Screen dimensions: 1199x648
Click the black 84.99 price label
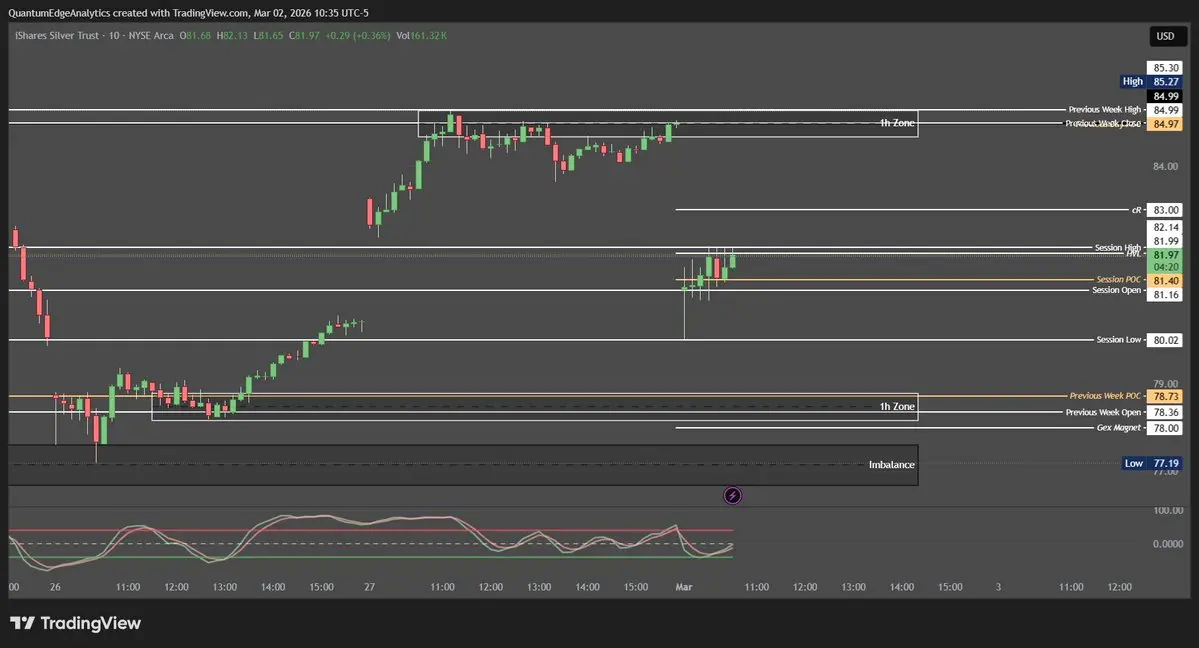1165,96
